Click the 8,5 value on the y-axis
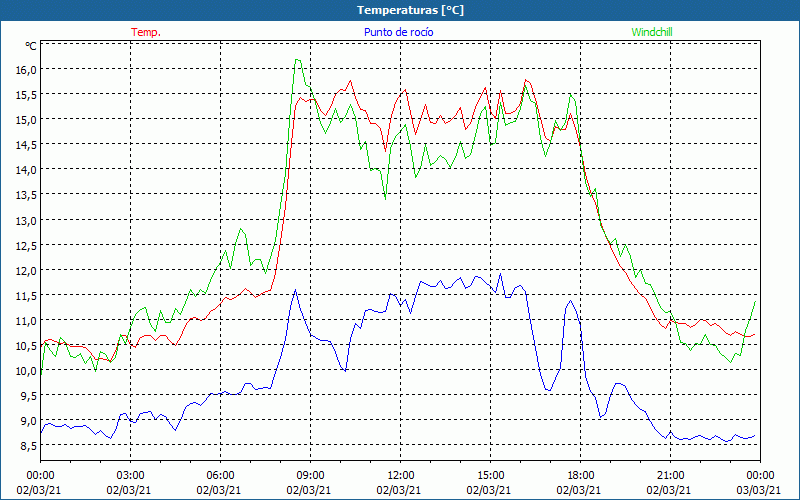The image size is (800, 500). (28, 446)
